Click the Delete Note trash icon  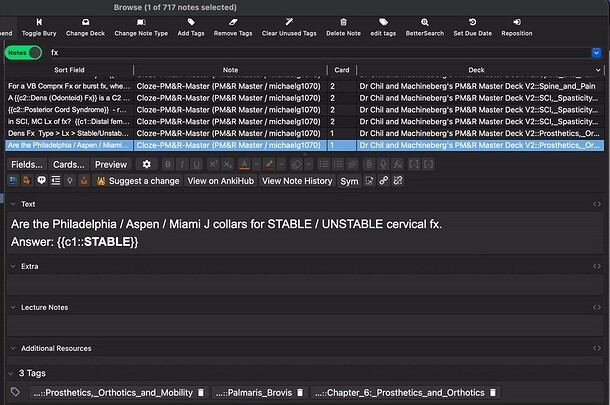coord(343,21)
